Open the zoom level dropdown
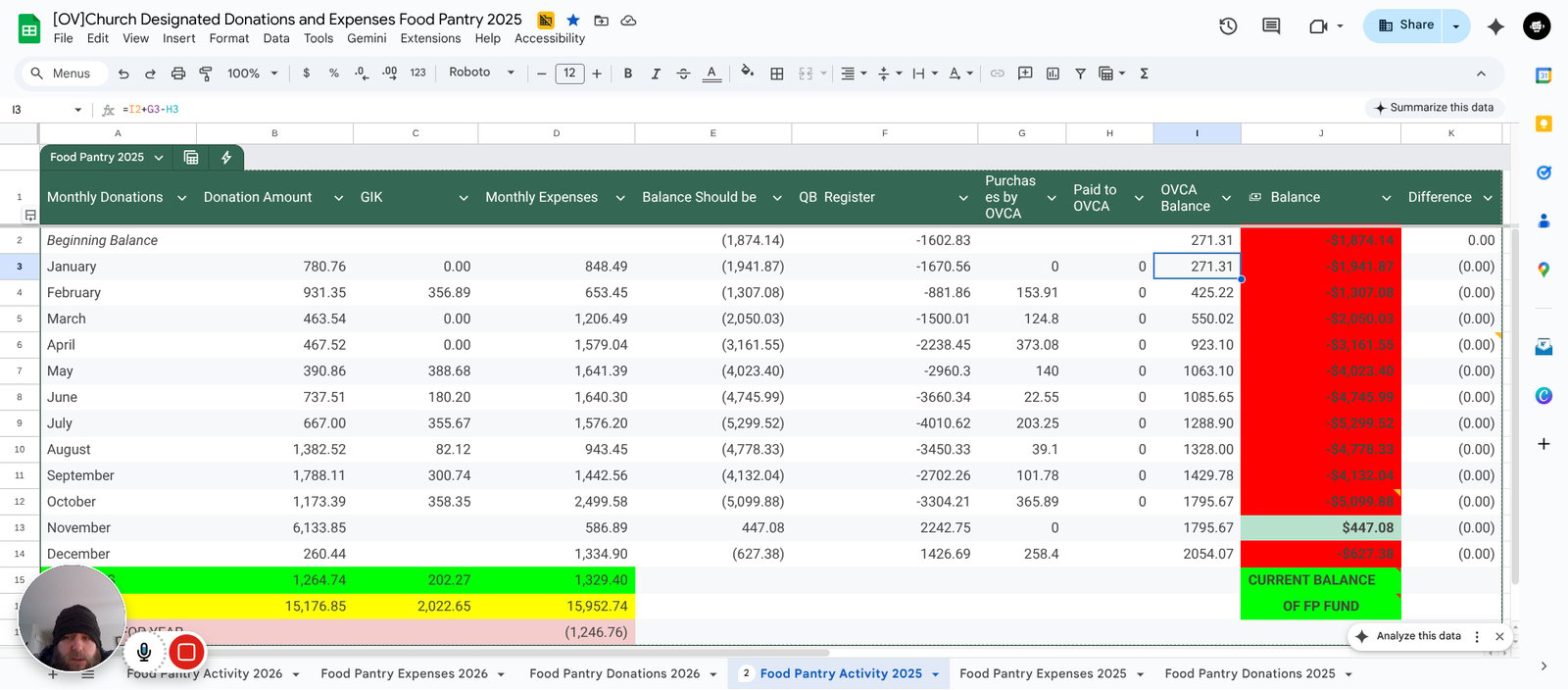The image size is (1568, 690). pos(253,74)
